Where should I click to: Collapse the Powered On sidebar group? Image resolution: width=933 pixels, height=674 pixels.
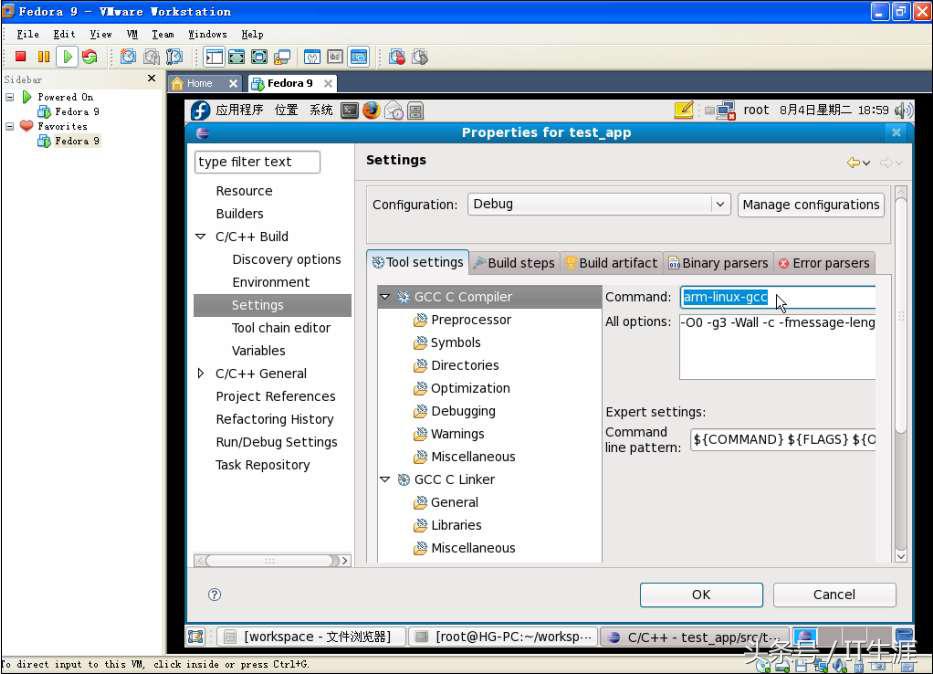click(x=10, y=96)
